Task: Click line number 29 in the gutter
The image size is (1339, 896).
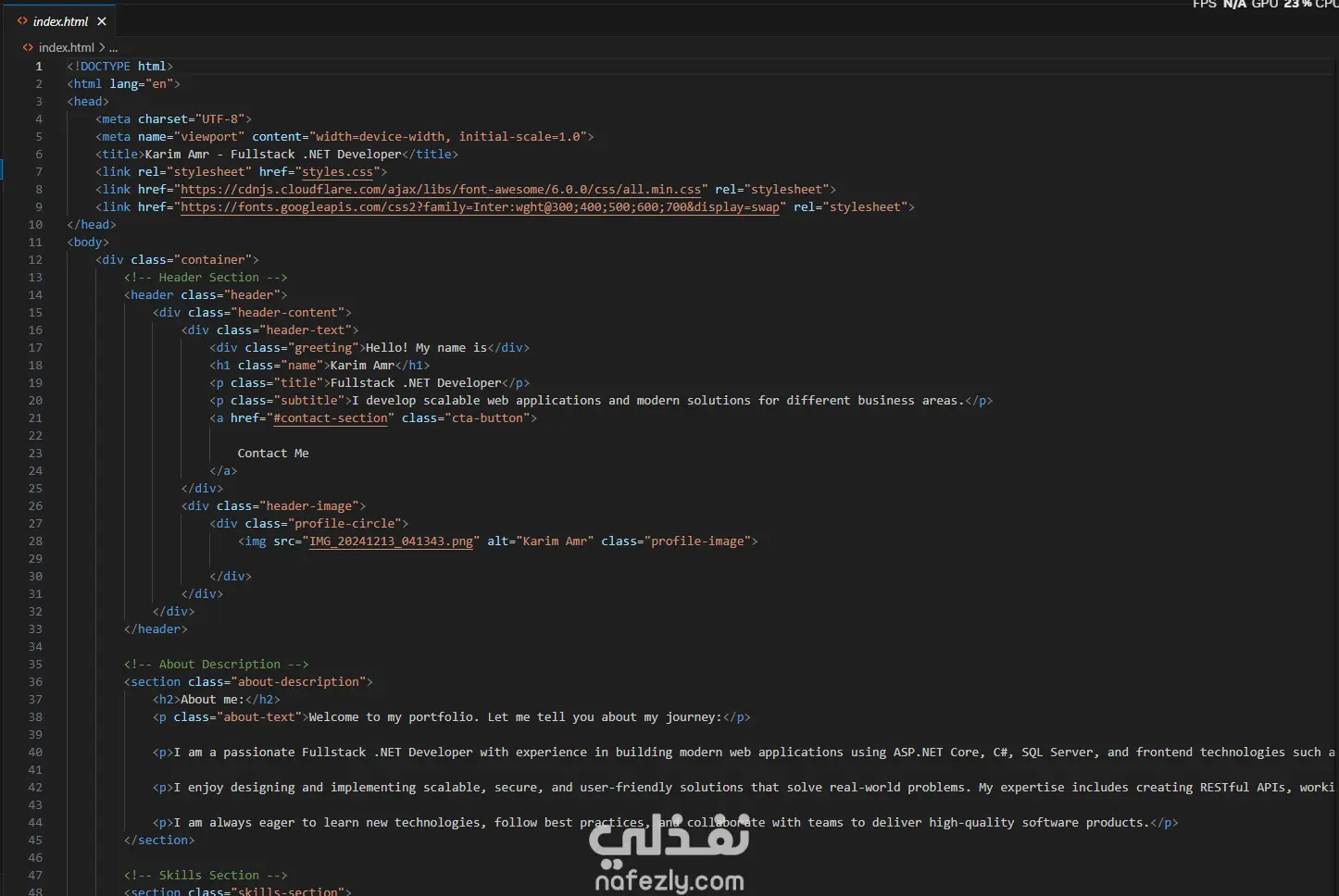Action: 35,559
